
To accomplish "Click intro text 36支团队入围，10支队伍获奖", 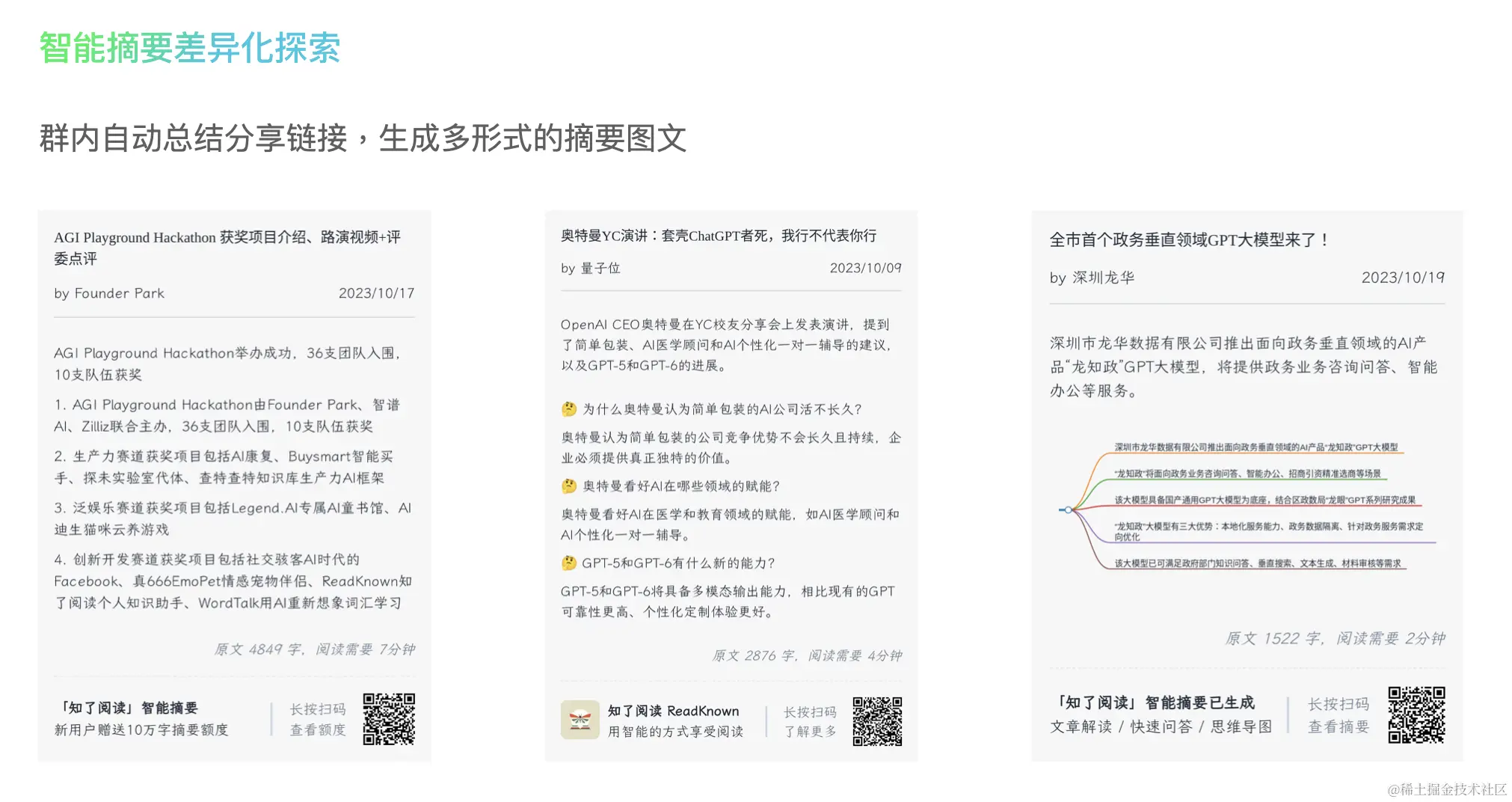I will [x=228, y=364].
